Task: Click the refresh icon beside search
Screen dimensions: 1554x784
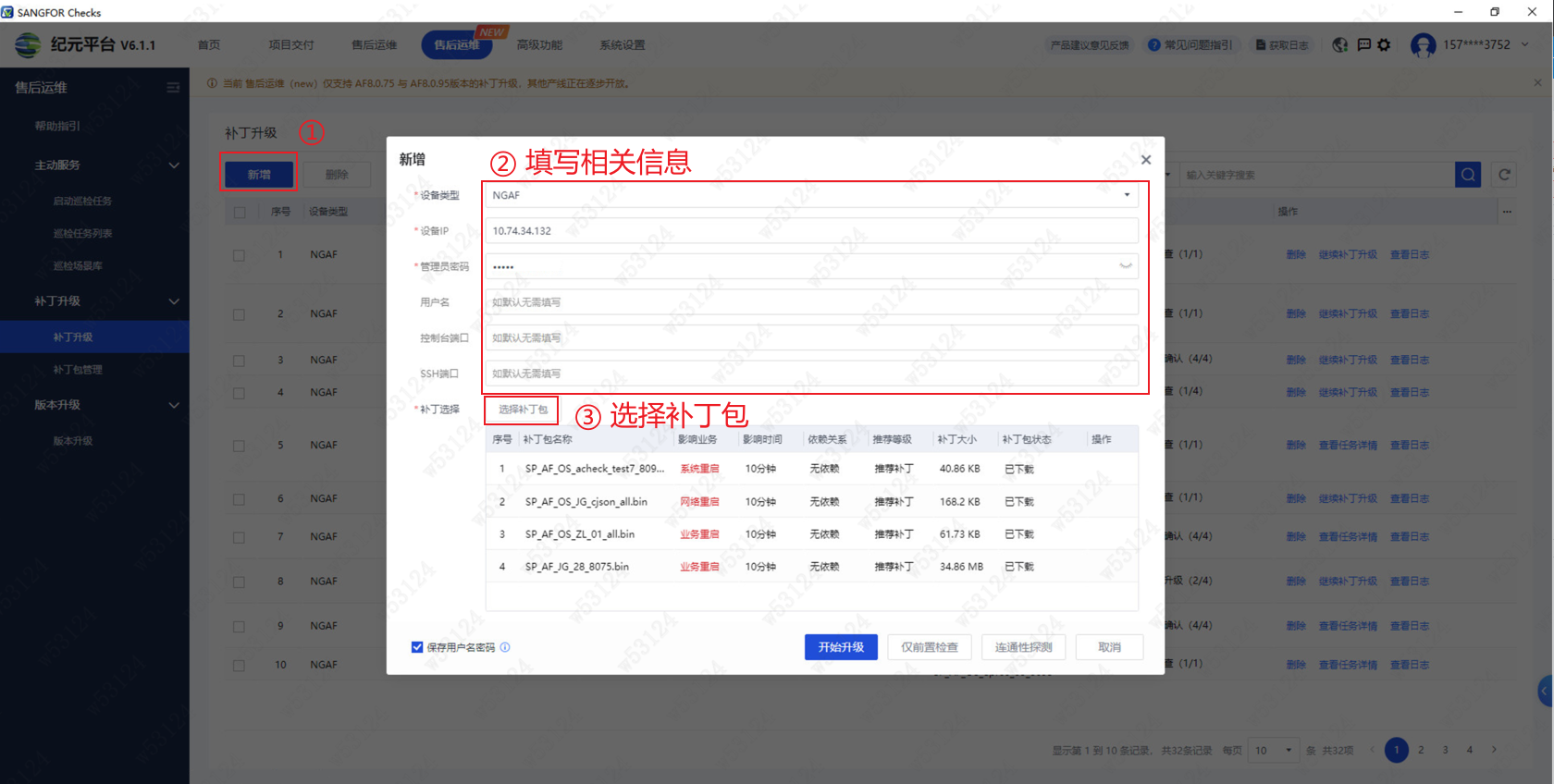Action: coord(1505,175)
